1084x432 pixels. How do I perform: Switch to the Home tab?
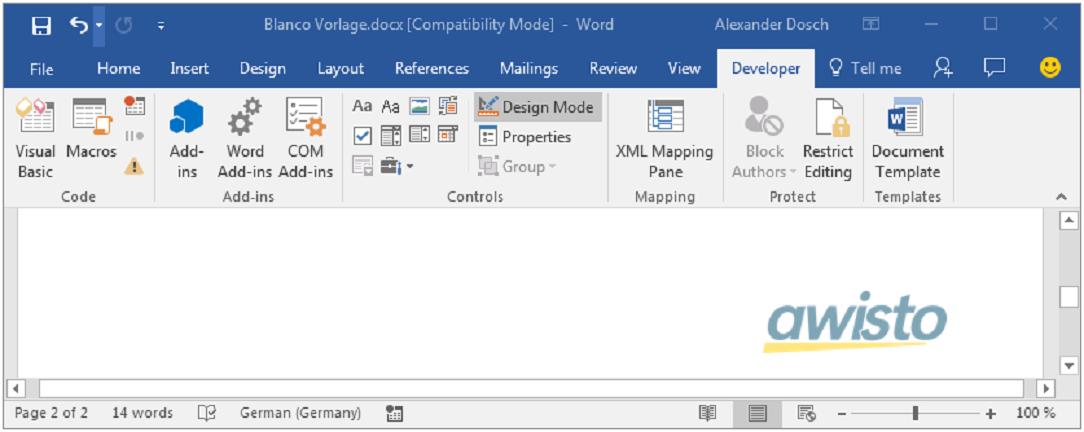tap(118, 68)
